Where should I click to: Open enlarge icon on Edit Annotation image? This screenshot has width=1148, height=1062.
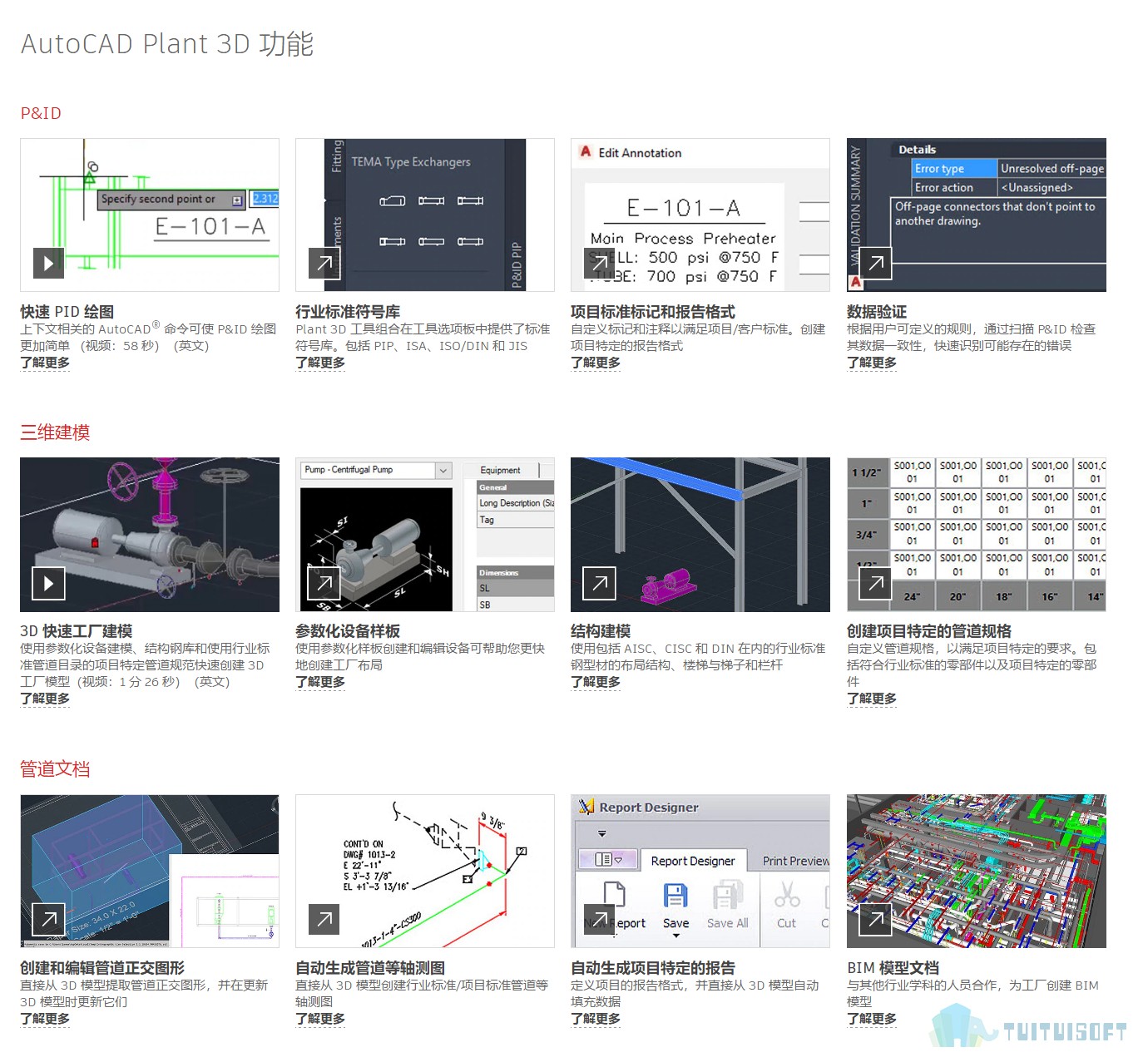click(x=599, y=263)
